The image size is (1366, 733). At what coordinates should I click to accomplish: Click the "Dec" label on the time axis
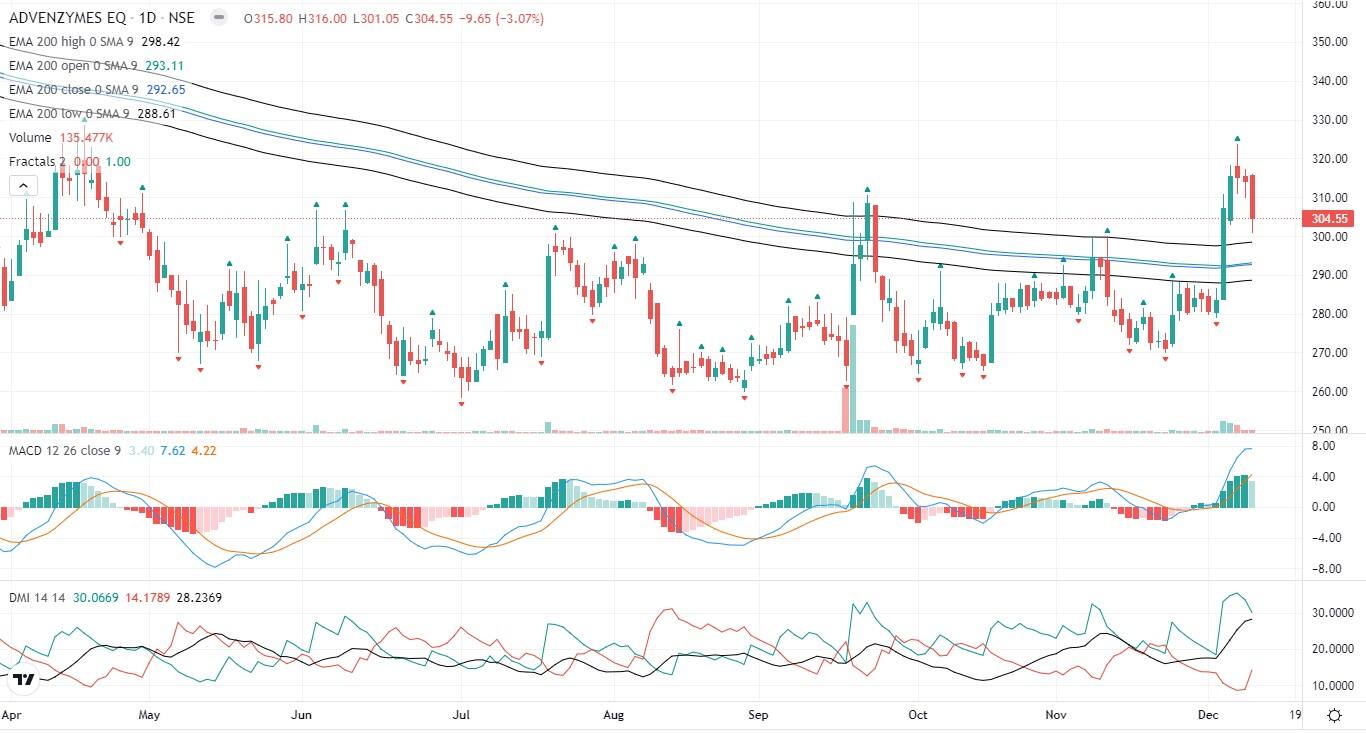click(1208, 715)
